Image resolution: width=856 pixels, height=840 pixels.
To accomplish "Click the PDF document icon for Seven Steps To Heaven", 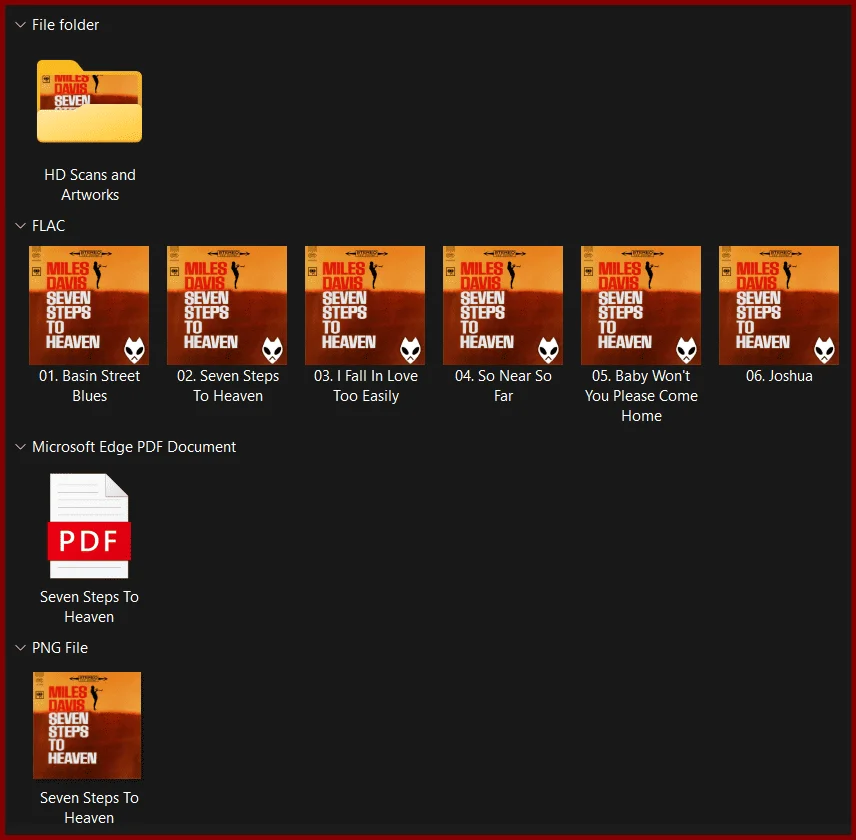I will point(89,526).
